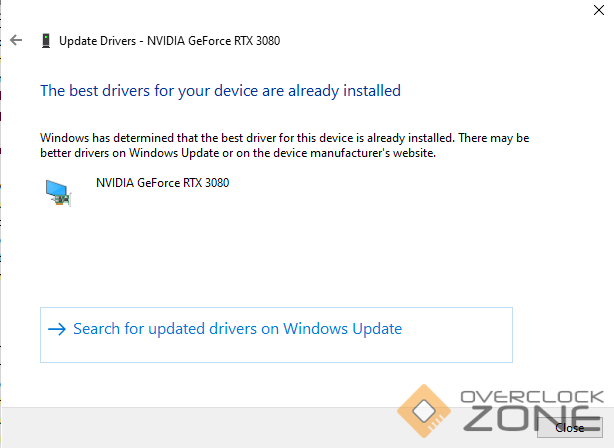Image resolution: width=614 pixels, height=448 pixels.
Task: Select the NVIDIA GeForce RTX 3080 device label
Action: coord(162,183)
